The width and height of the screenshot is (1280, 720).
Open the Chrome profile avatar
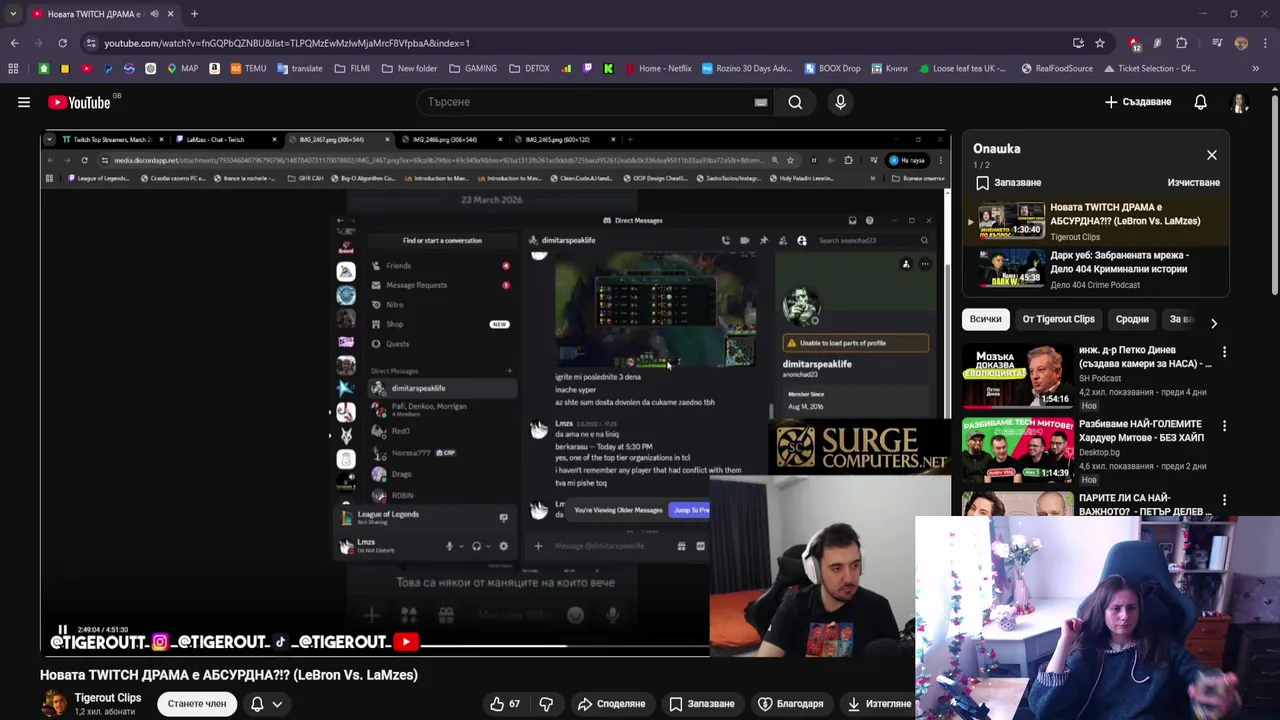click(1241, 43)
